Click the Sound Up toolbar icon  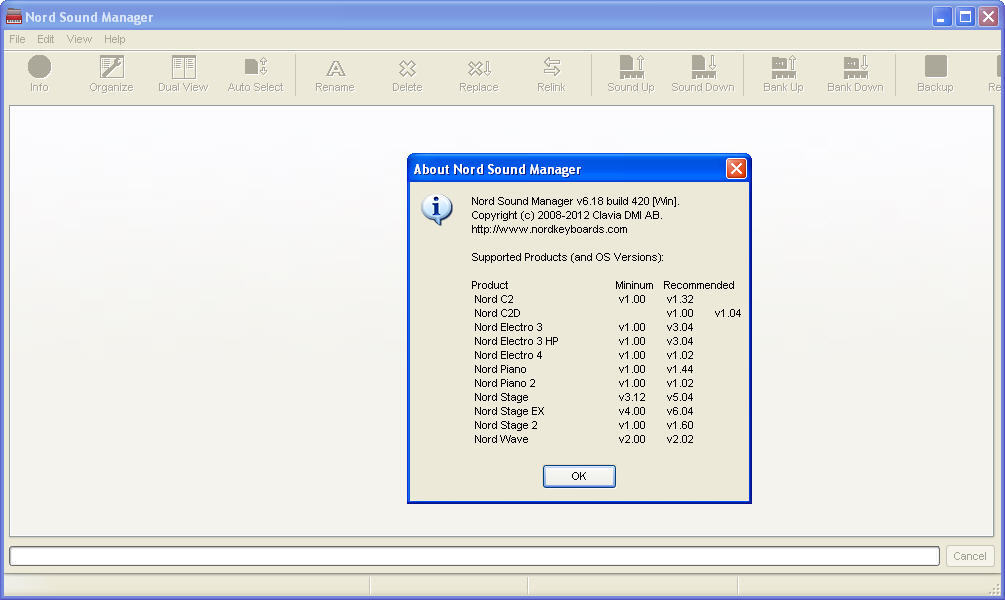click(x=631, y=68)
